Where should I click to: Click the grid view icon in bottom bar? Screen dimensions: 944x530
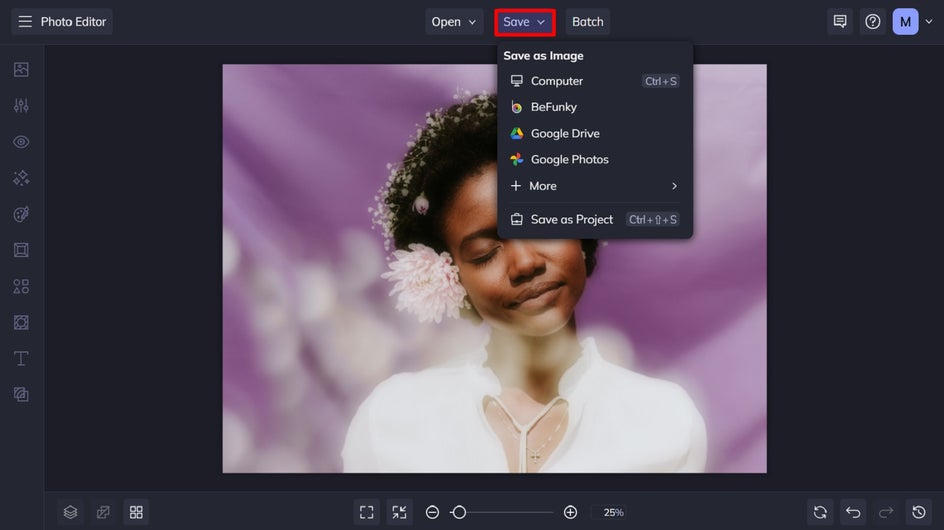point(136,512)
